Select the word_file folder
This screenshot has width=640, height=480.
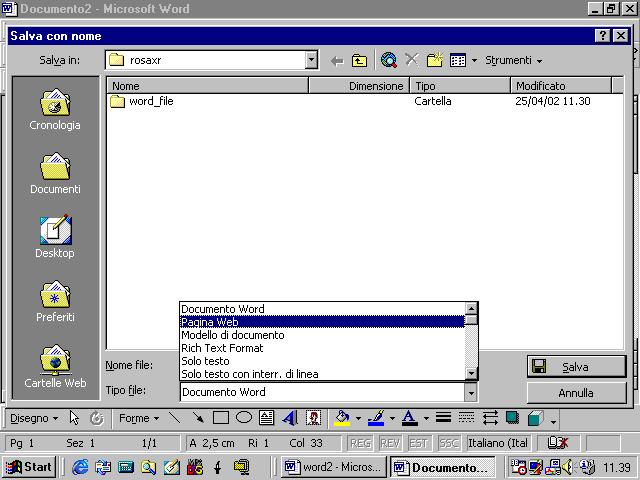(x=142, y=101)
